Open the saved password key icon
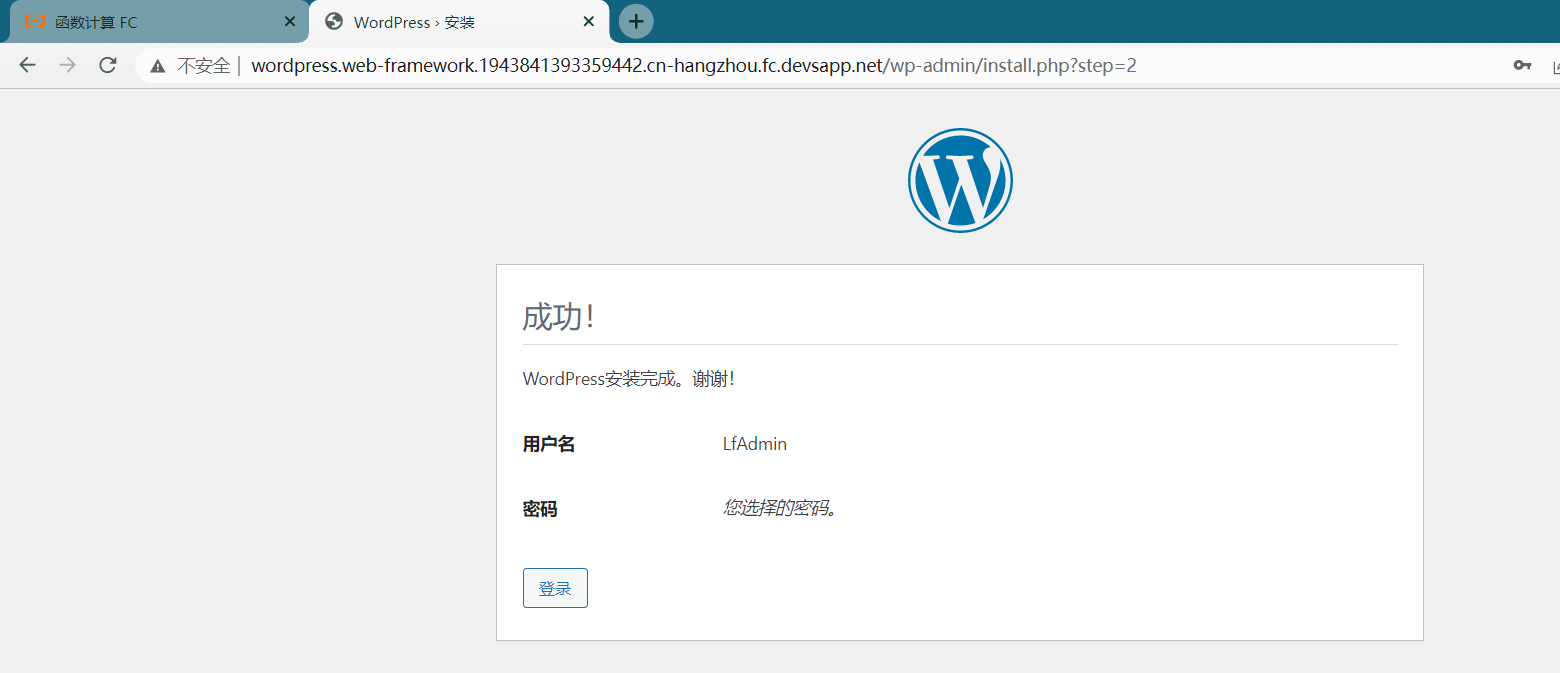 point(1522,66)
